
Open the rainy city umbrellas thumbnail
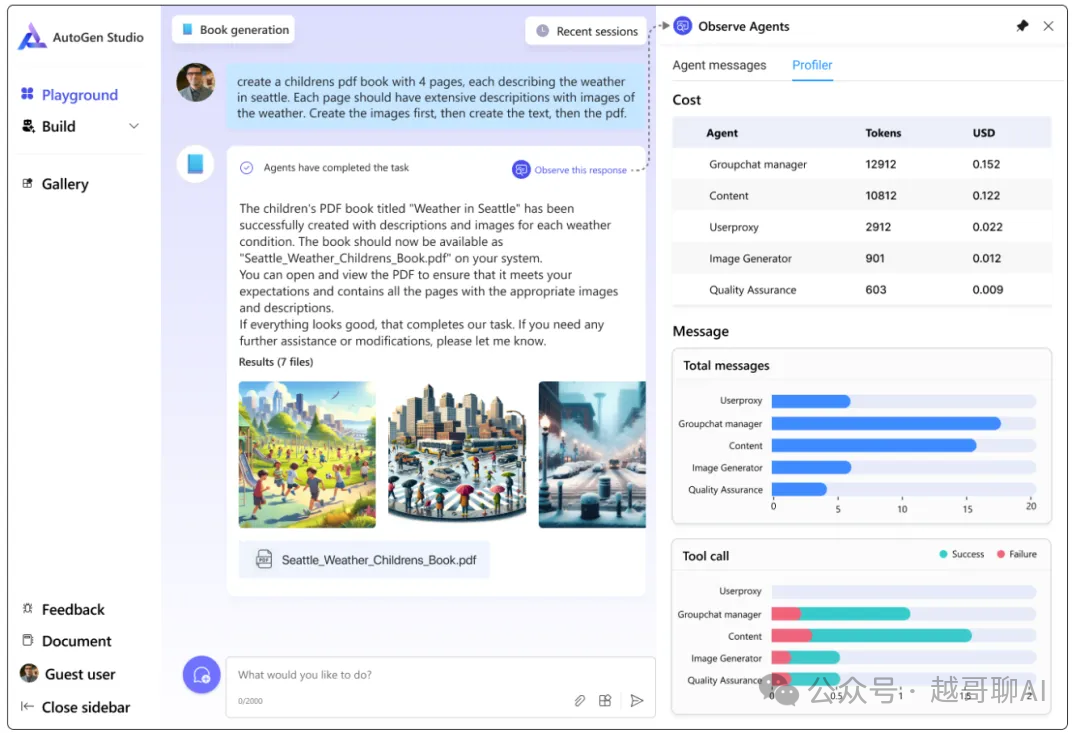(x=457, y=455)
